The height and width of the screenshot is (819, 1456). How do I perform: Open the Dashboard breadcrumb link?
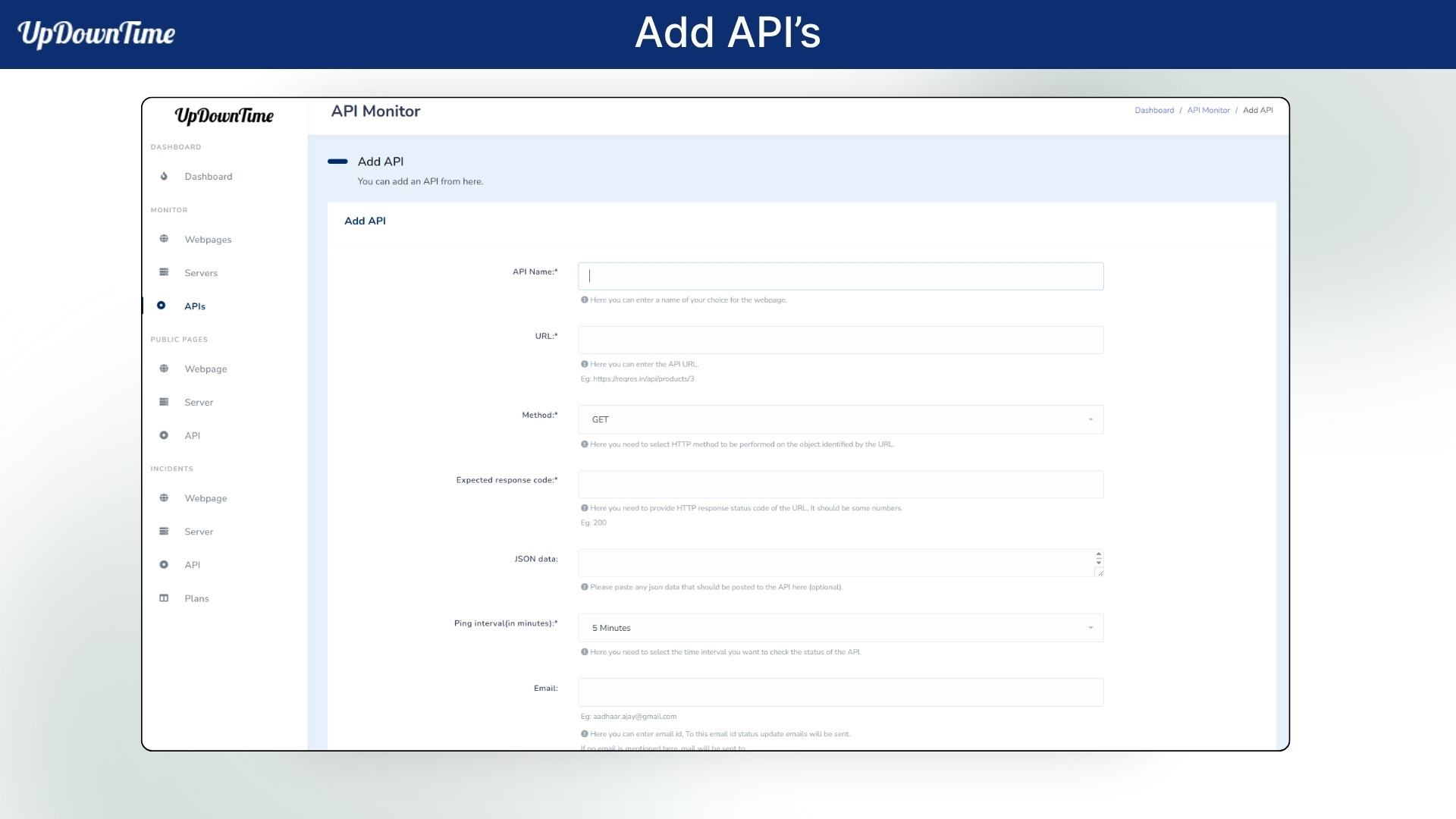[1153, 110]
